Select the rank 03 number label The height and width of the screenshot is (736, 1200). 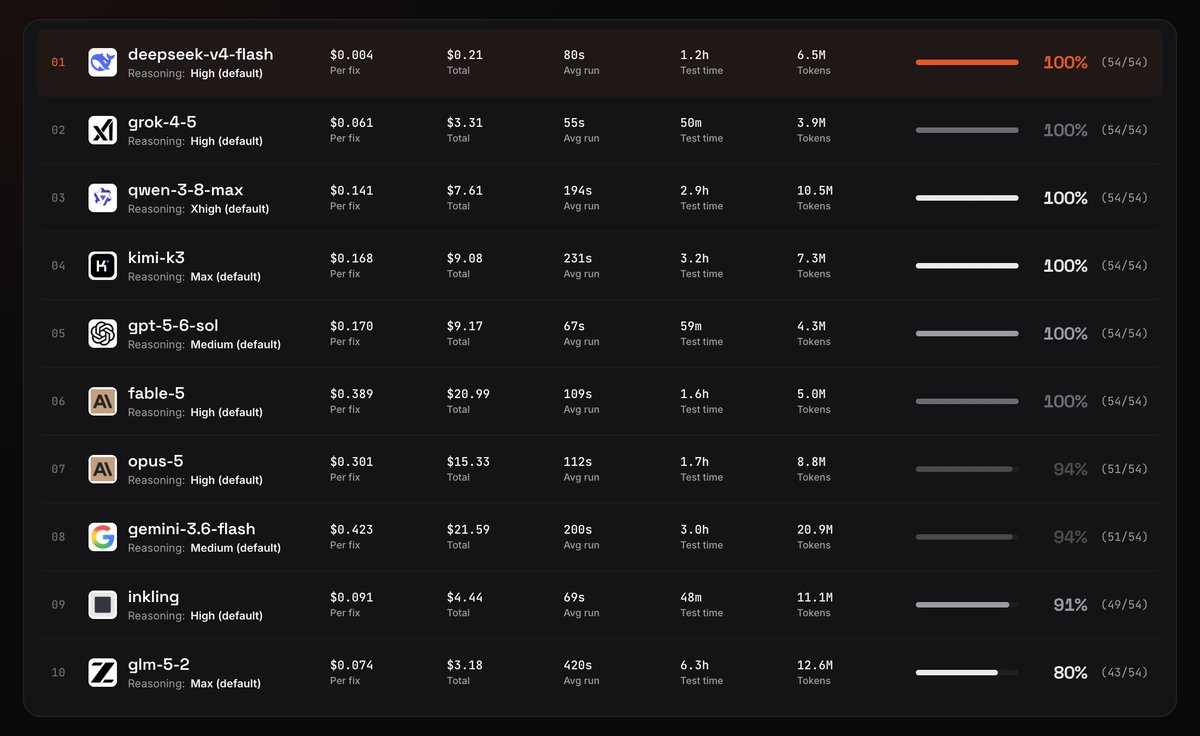[58, 198]
